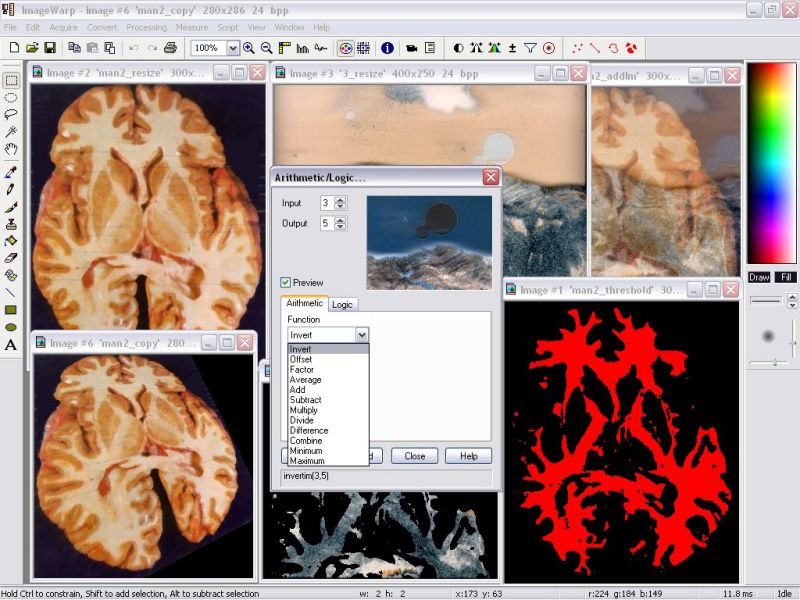
Task: Switch to Fill color mode
Action: [x=786, y=277]
